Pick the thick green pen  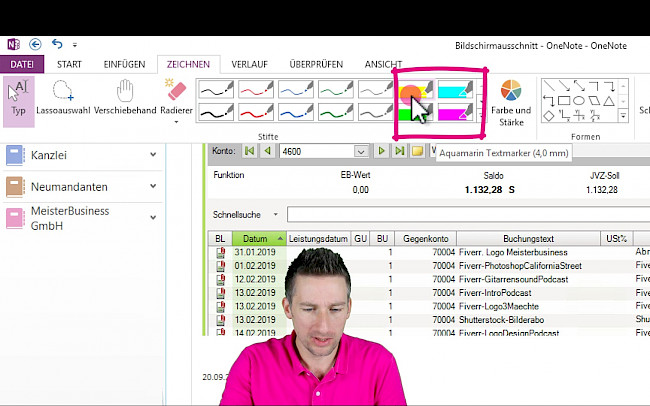point(336,112)
